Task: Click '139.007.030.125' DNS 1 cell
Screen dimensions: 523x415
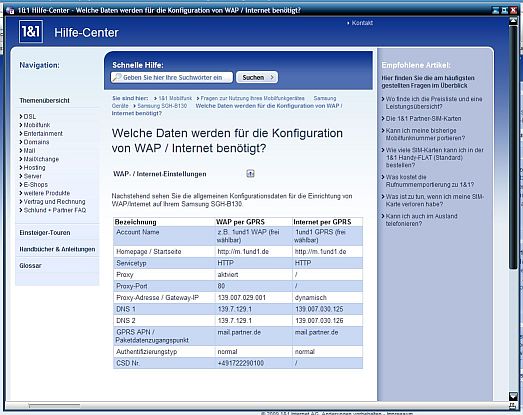Action: click(319, 309)
